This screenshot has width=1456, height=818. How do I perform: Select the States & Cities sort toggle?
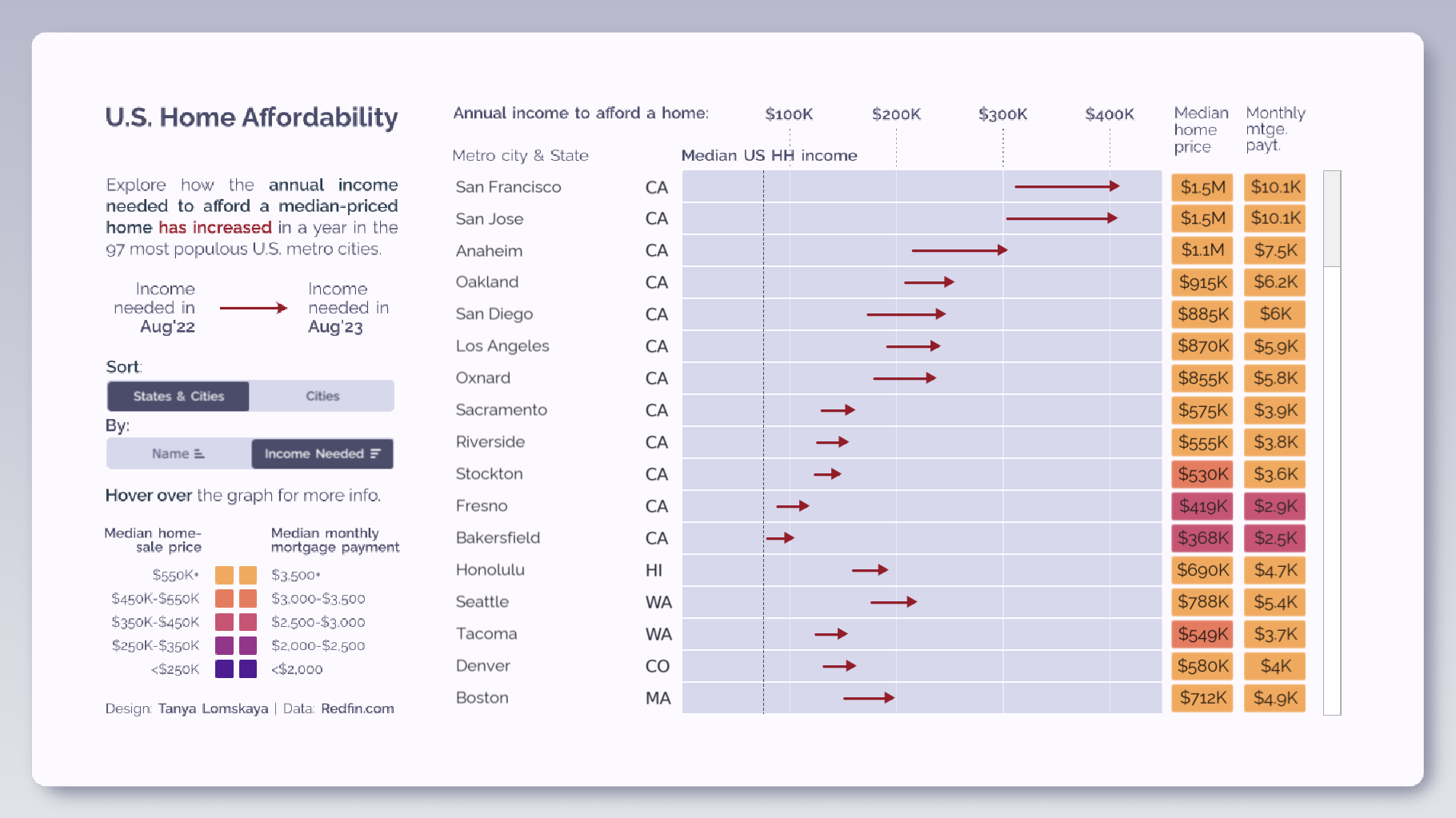pyautogui.click(x=178, y=396)
